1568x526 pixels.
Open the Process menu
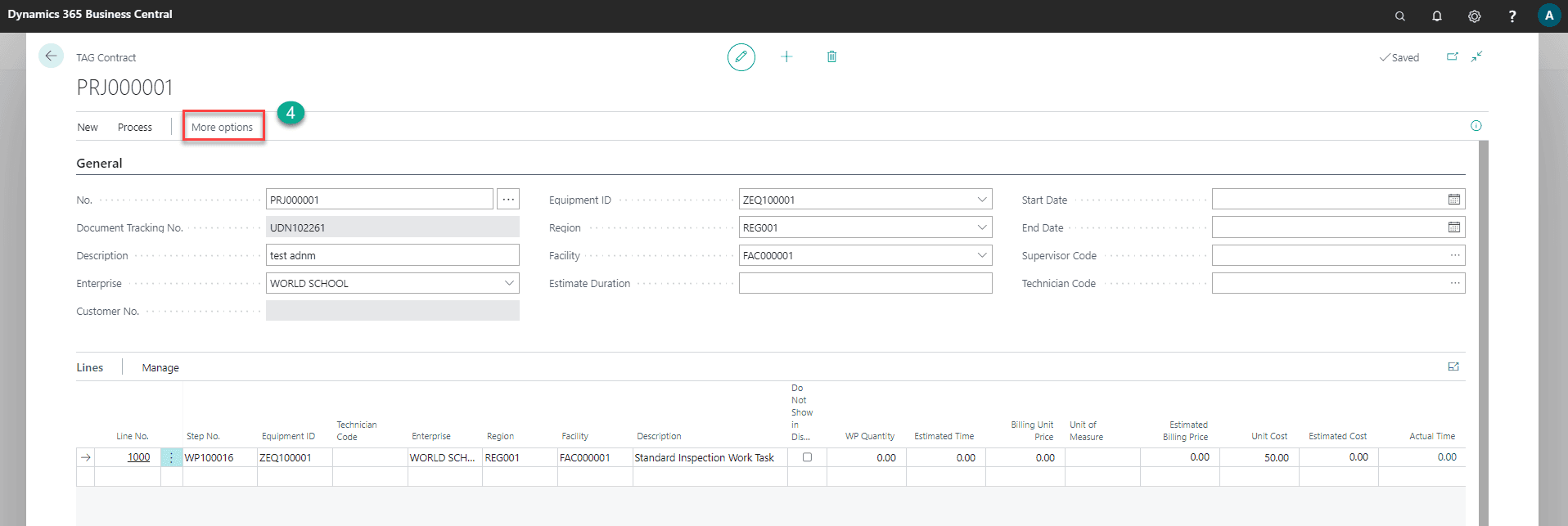[x=135, y=128]
